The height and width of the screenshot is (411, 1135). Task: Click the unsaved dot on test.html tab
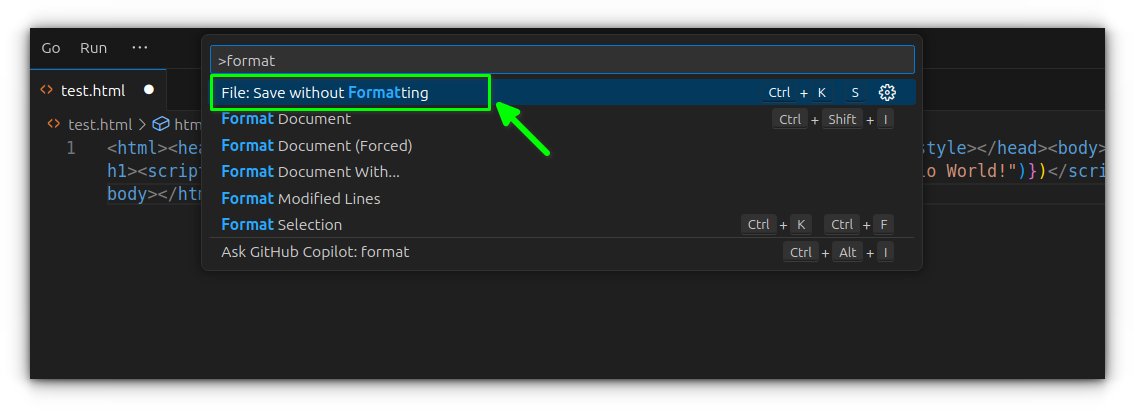pyautogui.click(x=149, y=90)
